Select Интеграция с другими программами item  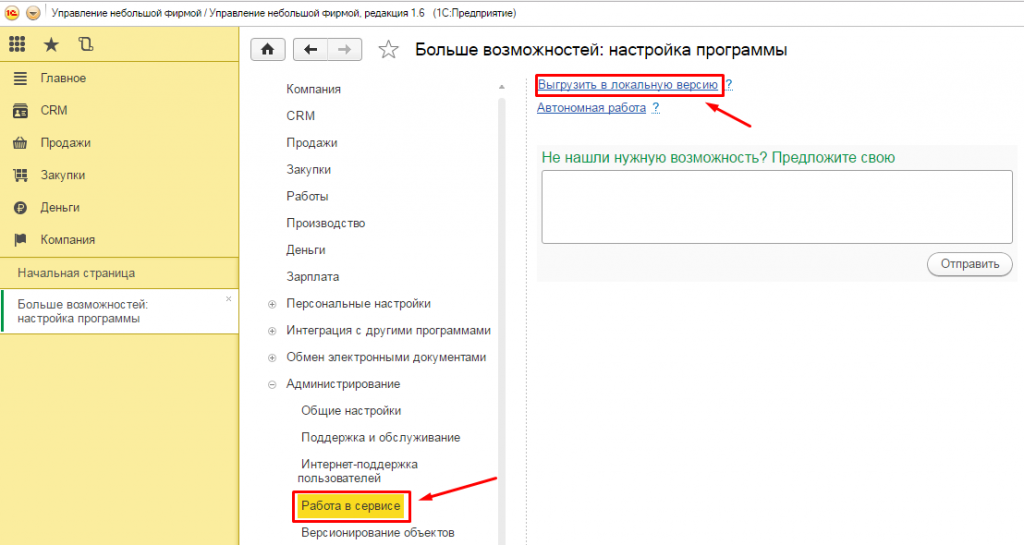click(389, 330)
